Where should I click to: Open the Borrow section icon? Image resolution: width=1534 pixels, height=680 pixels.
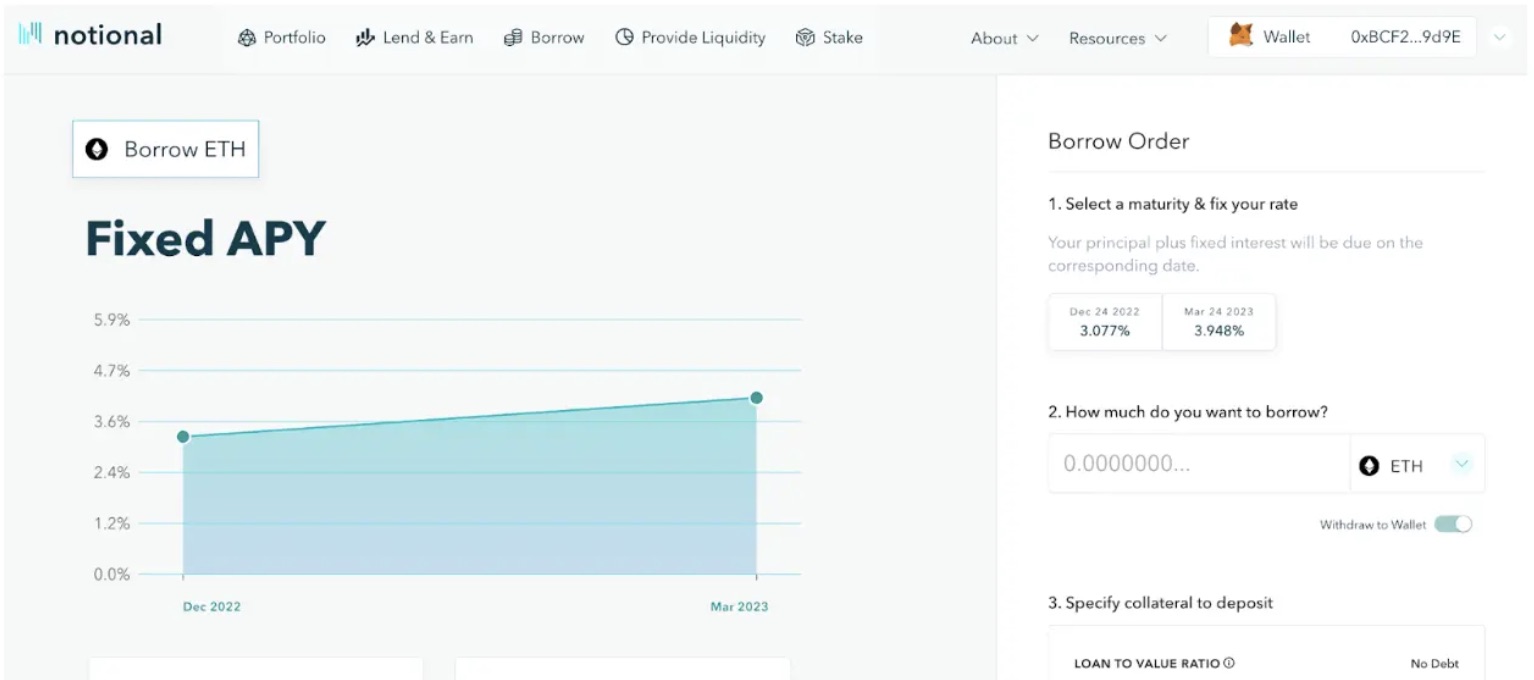pyautogui.click(x=513, y=37)
